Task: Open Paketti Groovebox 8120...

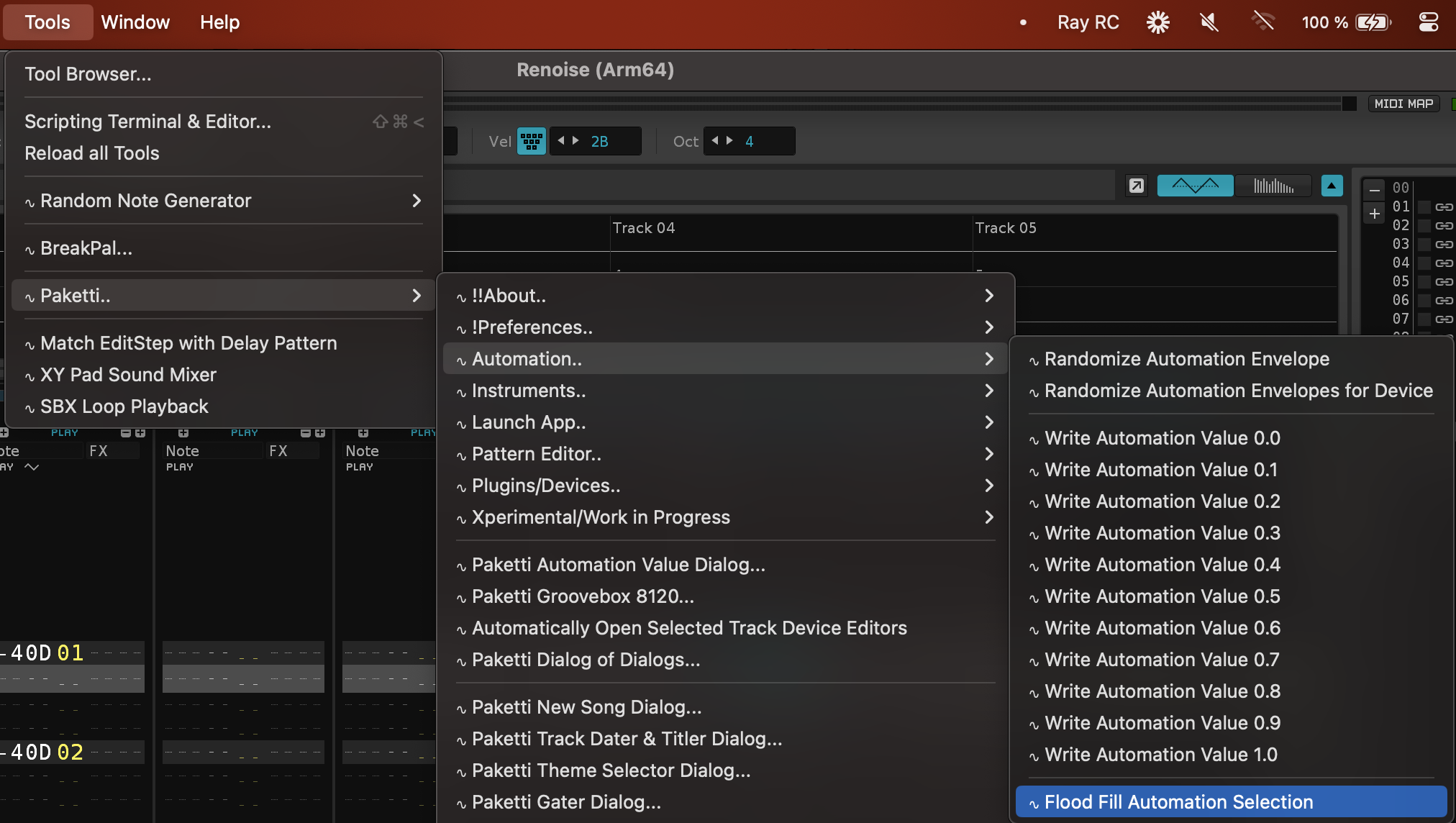Action: click(583, 596)
